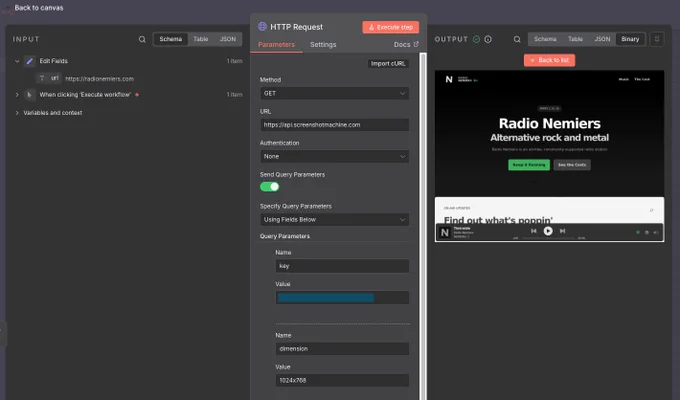This screenshot has width=680, height=400.
Task: Click the query parameter Name field 'key'
Action: [342, 266]
